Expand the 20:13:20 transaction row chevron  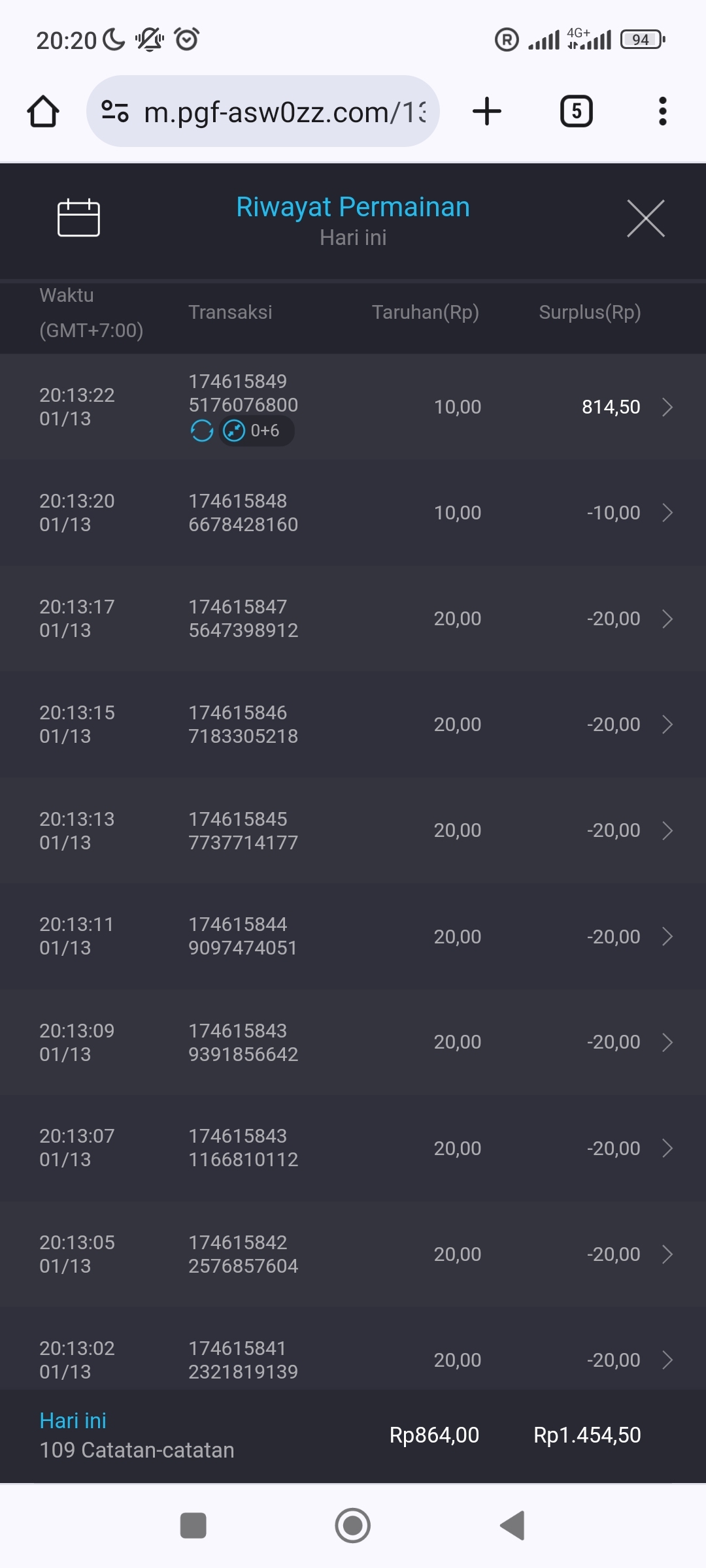tap(667, 513)
